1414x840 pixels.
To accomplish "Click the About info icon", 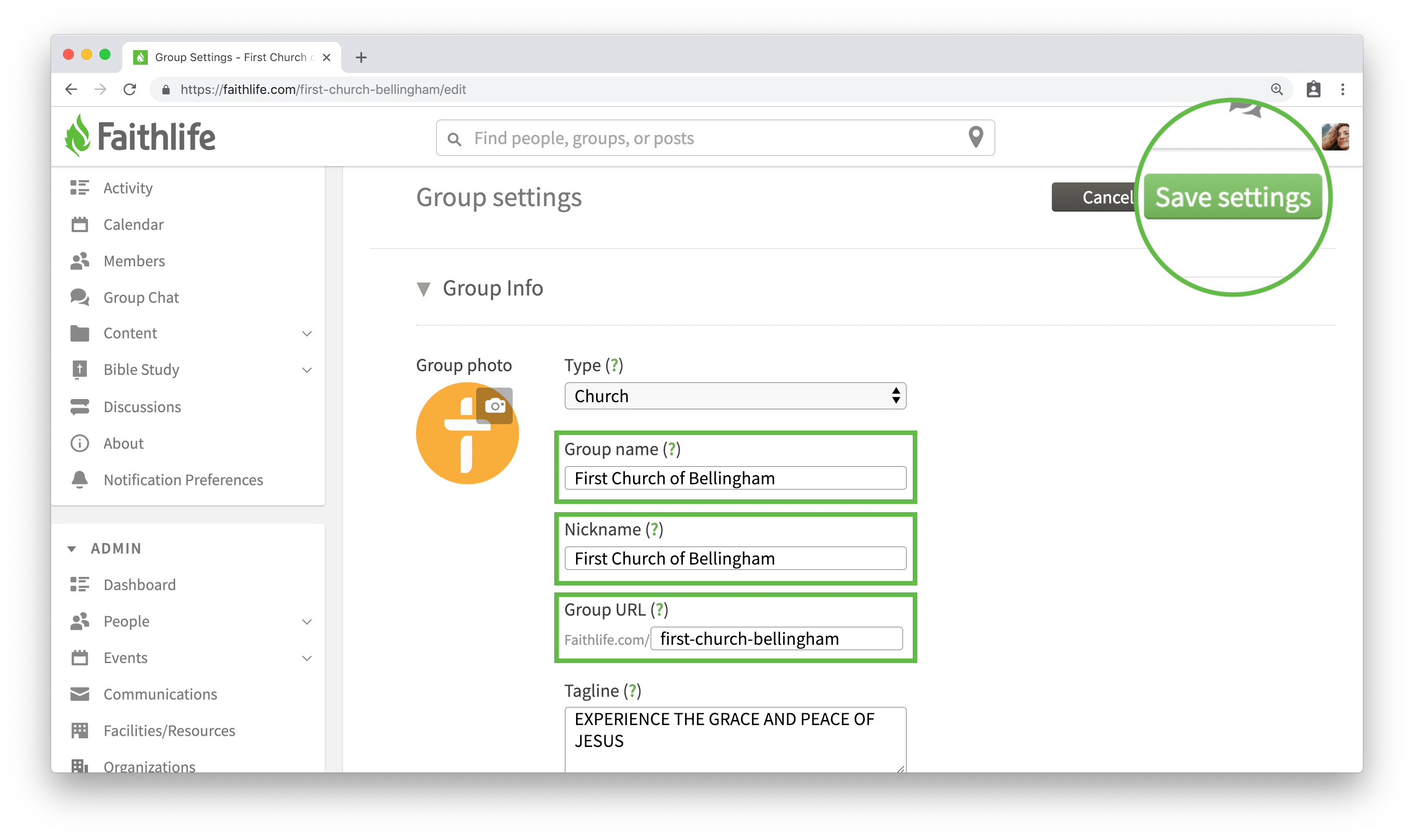I will click(79, 443).
